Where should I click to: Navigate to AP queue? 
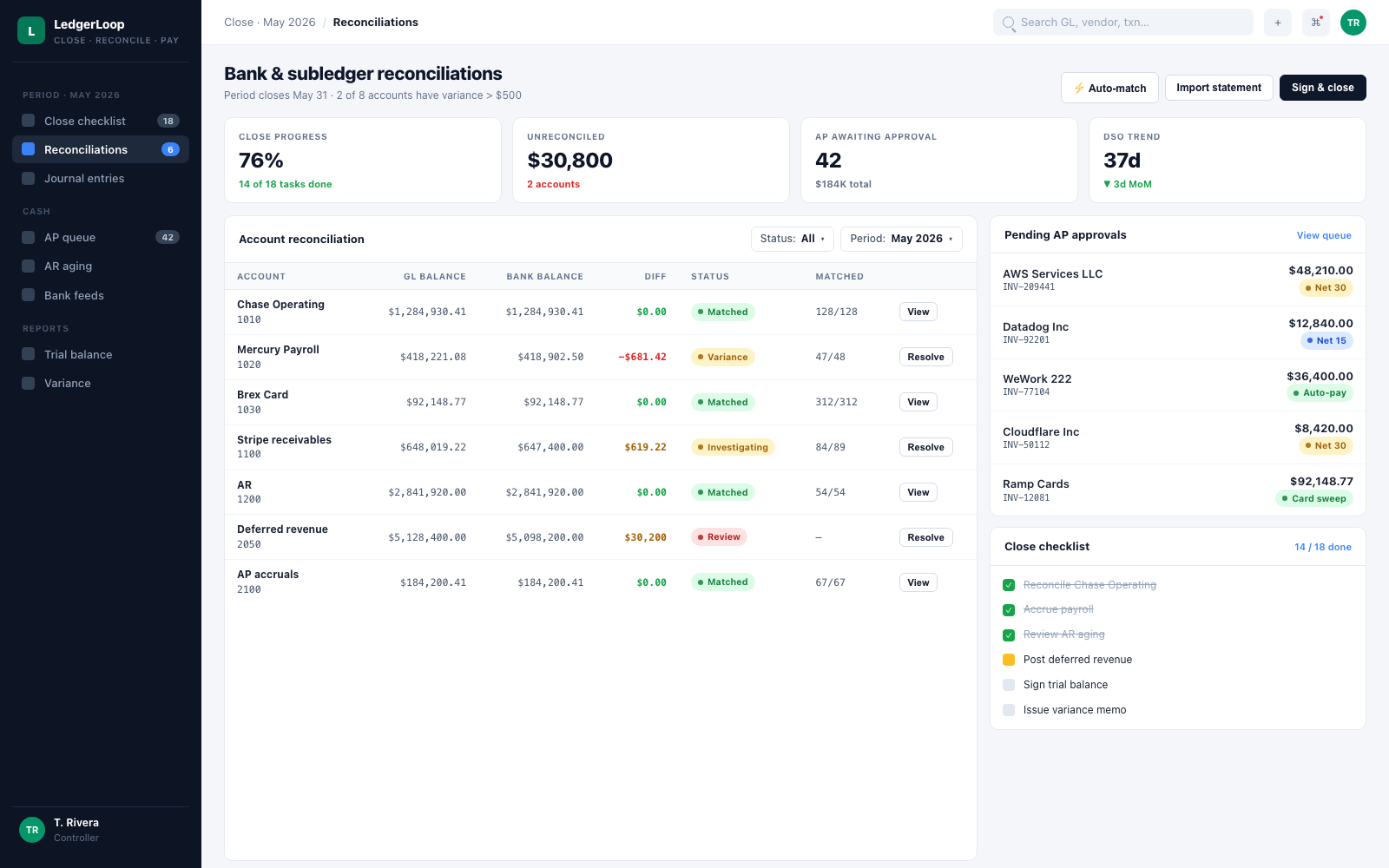[101, 237]
